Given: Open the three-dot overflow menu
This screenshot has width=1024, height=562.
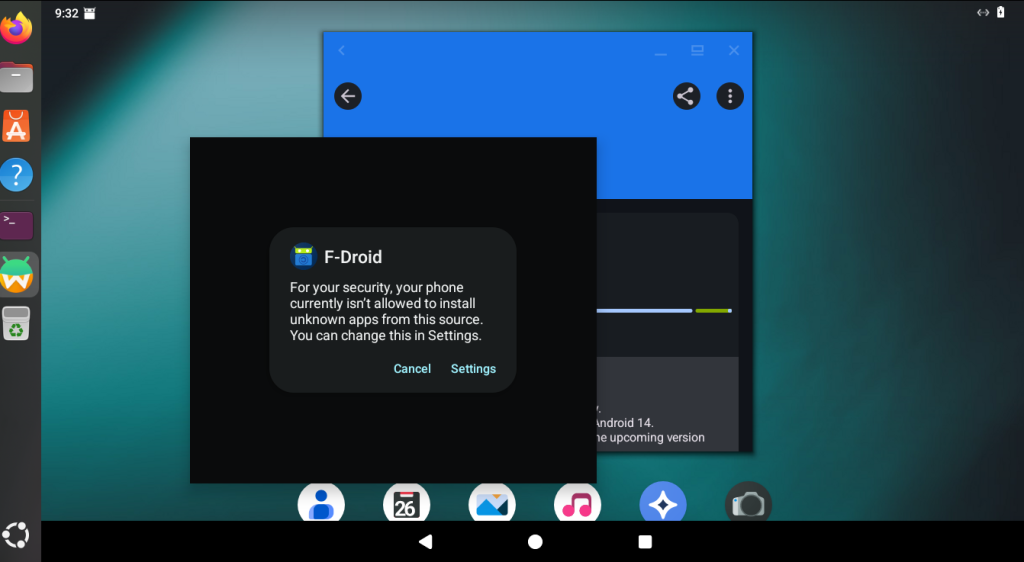Looking at the screenshot, I should coord(731,96).
